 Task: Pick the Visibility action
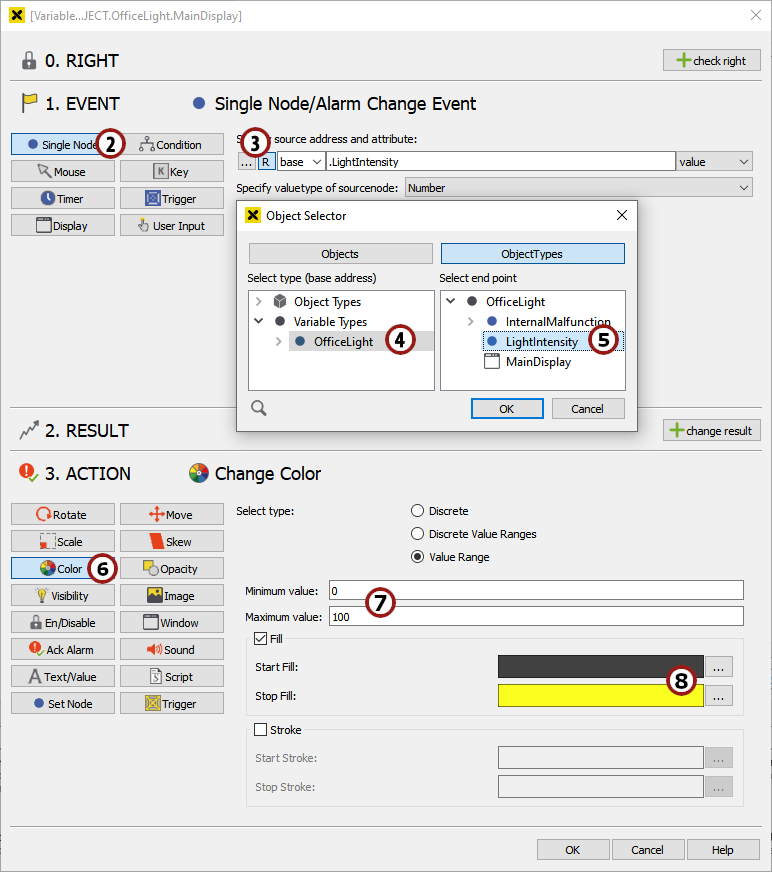[x=62, y=596]
